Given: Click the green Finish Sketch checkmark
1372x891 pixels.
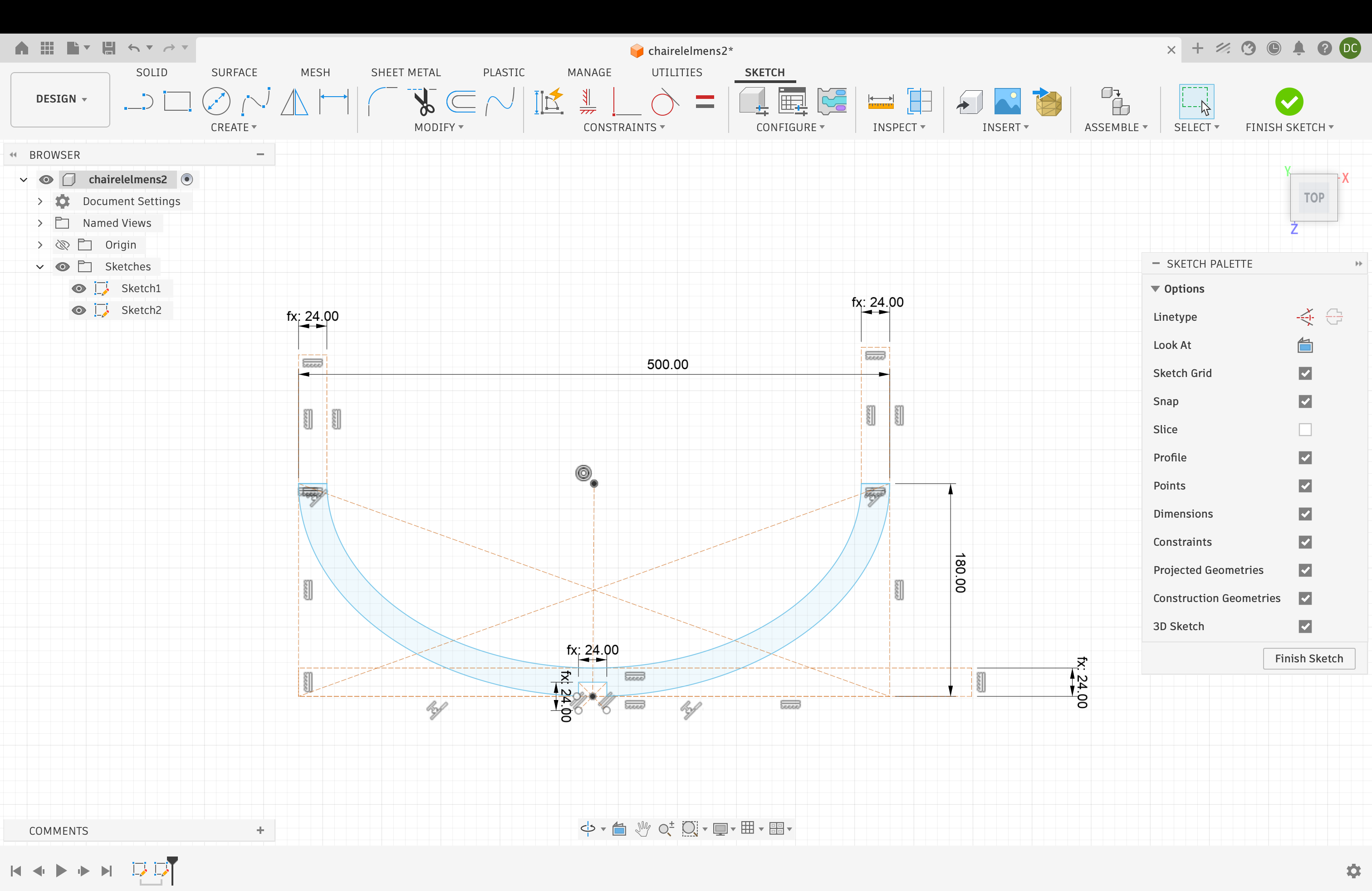Looking at the screenshot, I should pos(1289,102).
